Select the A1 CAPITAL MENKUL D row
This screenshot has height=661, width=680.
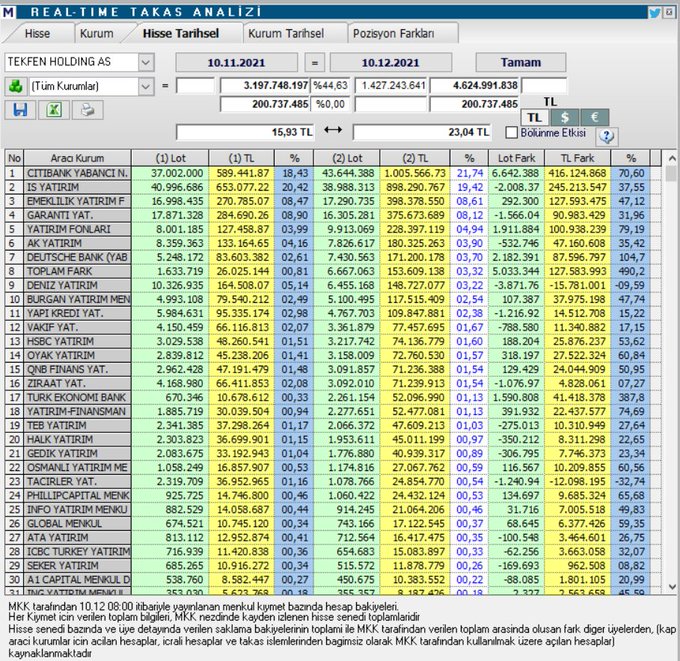pos(333,580)
